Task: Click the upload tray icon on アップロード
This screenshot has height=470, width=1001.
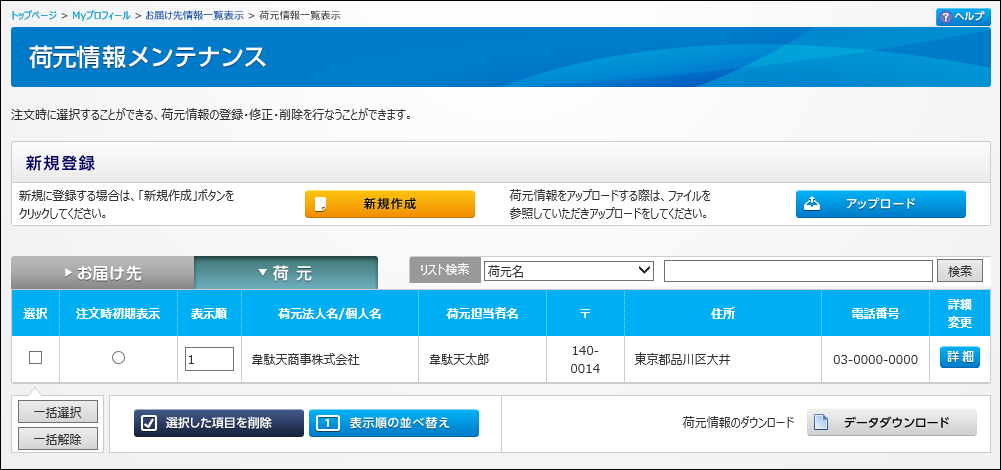Action: (815, 204)
